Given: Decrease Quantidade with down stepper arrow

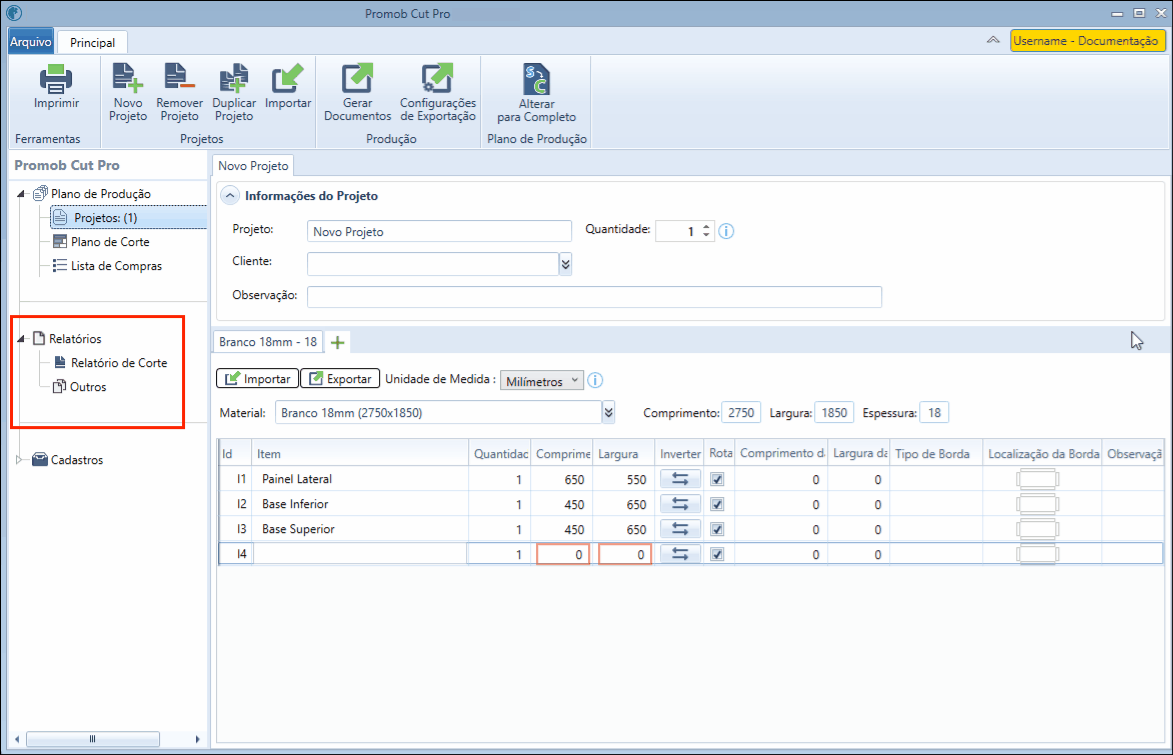Looking at the screenshot, I should pos(706,236).
